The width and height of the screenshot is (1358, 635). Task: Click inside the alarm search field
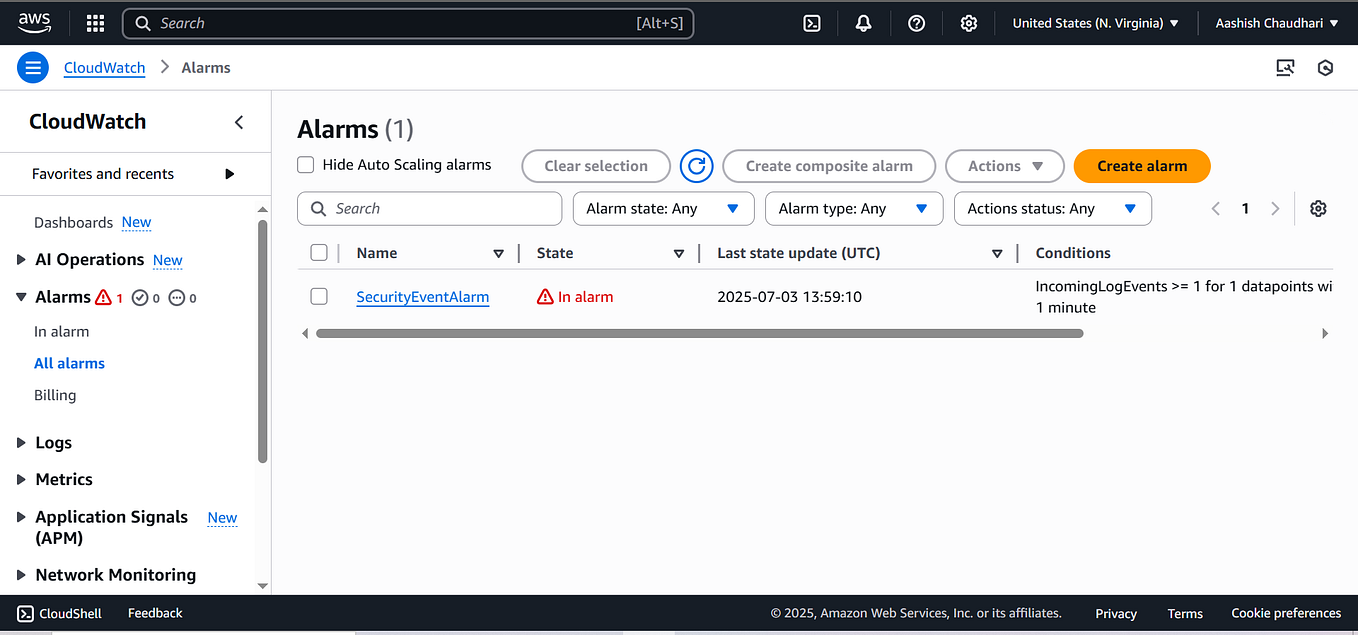429,208
